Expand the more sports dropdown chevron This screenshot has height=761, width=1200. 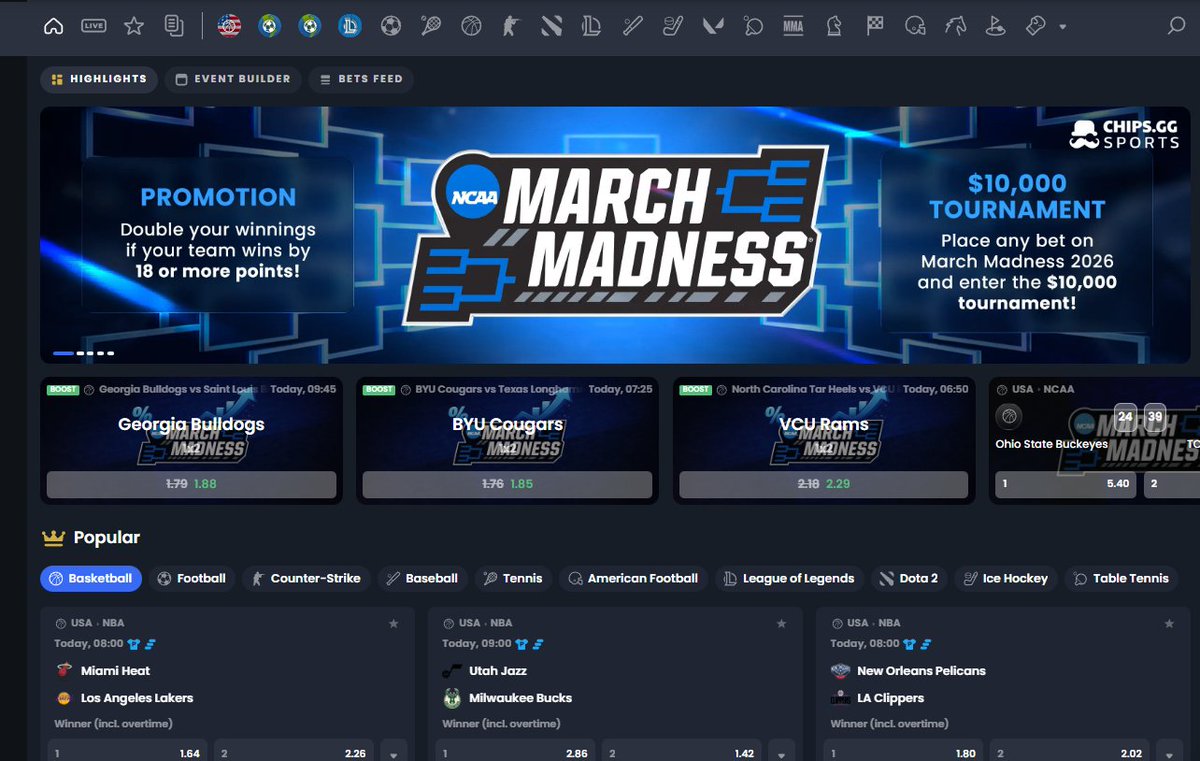click(1062, 27)
